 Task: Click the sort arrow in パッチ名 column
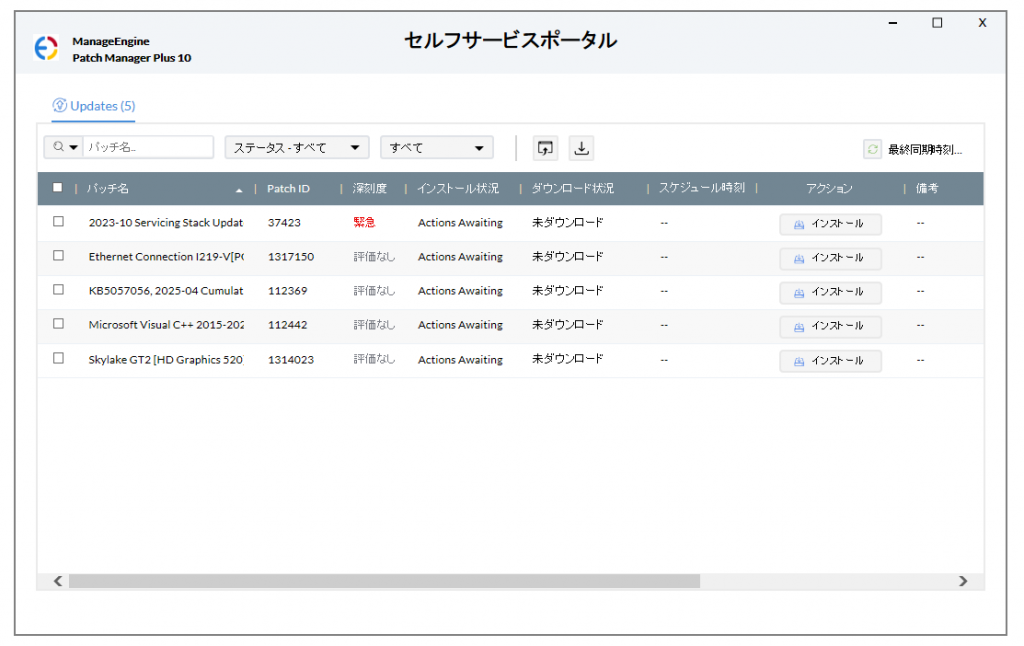(x=239, y=189)
